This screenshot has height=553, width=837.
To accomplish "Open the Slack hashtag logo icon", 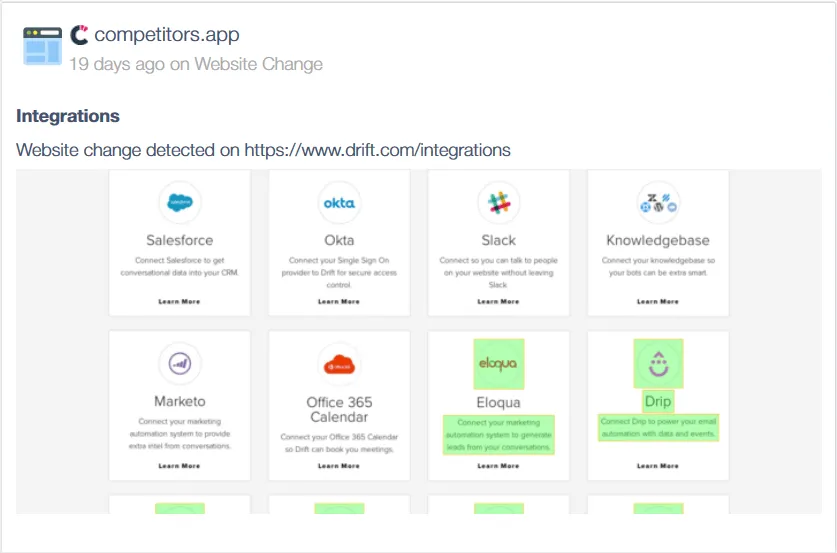I will click(499, 203).
